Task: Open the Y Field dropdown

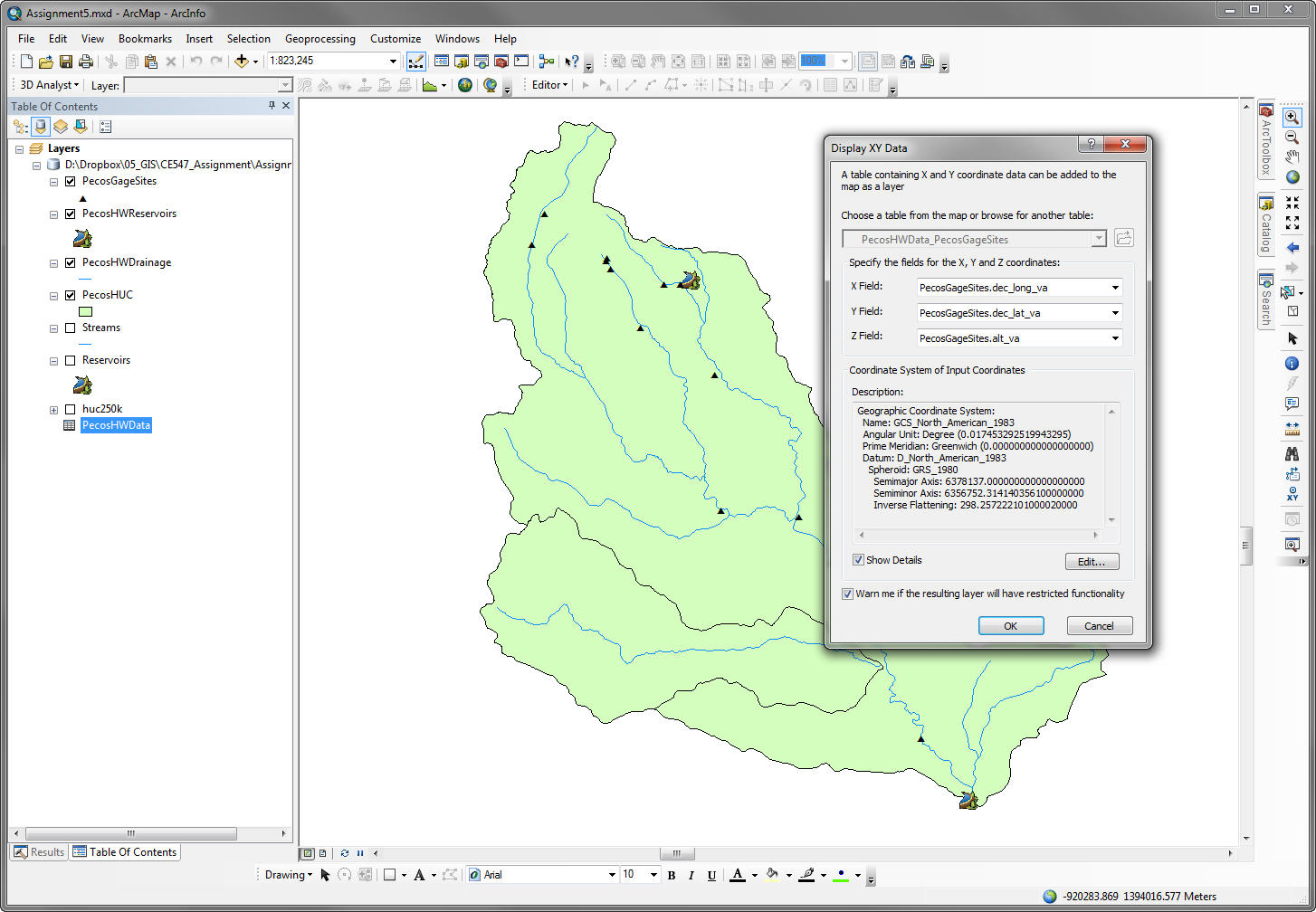Action: (1115, 313)
